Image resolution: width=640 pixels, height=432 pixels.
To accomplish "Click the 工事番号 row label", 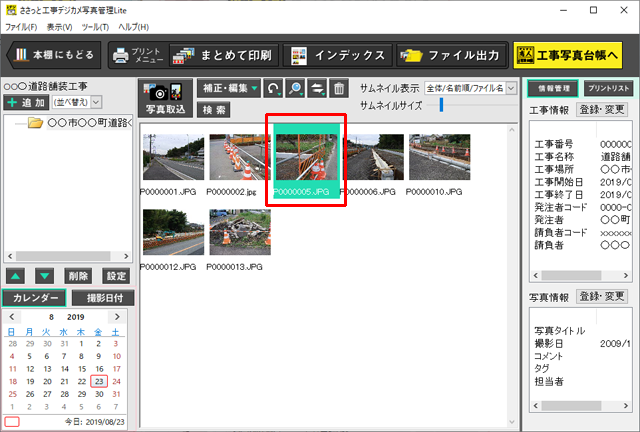I will click(x=554, y=144).
